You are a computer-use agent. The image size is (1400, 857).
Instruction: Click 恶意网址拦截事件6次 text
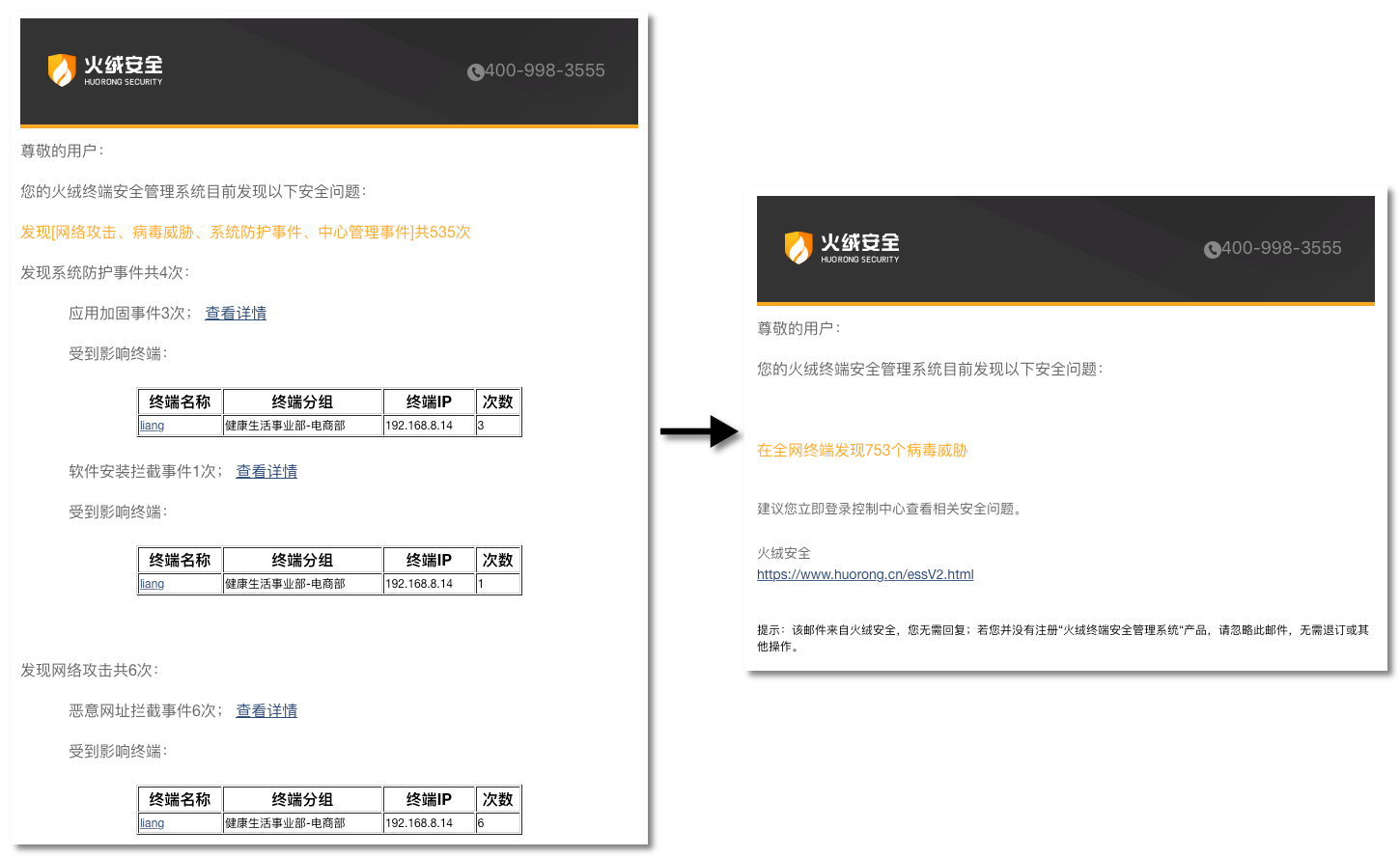(x=145, y=710)
